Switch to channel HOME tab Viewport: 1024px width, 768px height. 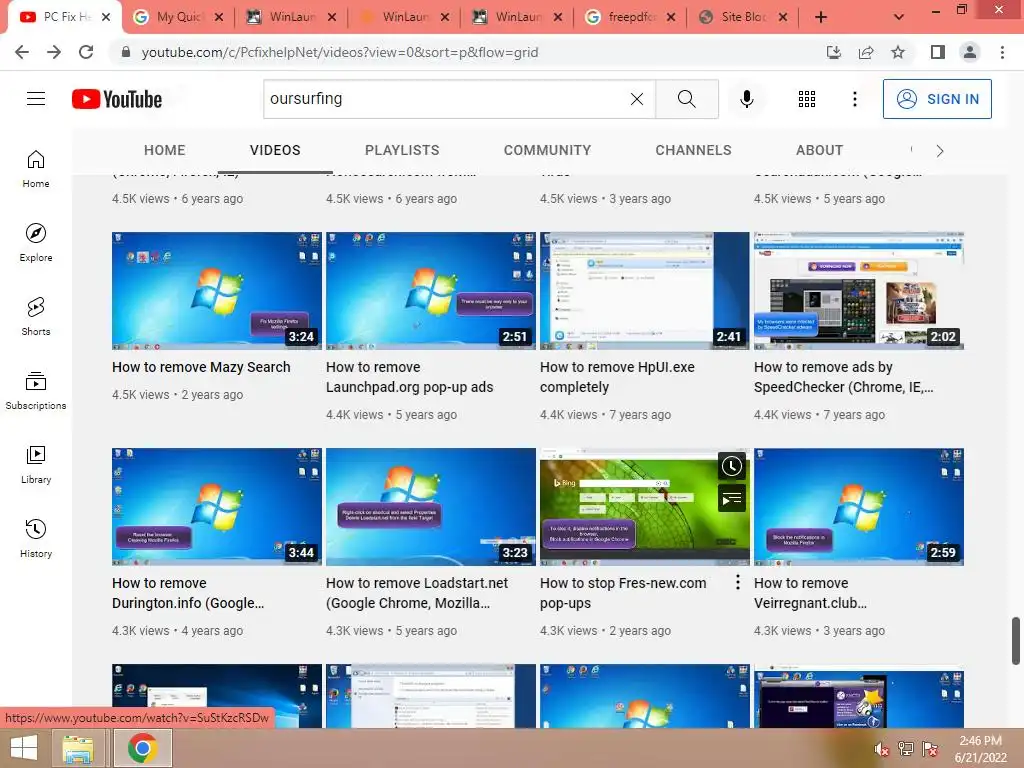[x=165, y=150]
